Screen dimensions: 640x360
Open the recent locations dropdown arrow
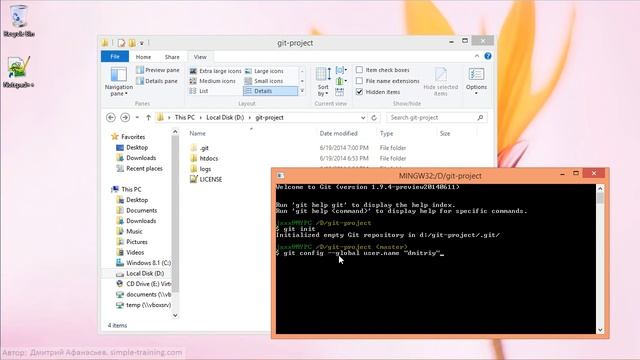(137, 118)
